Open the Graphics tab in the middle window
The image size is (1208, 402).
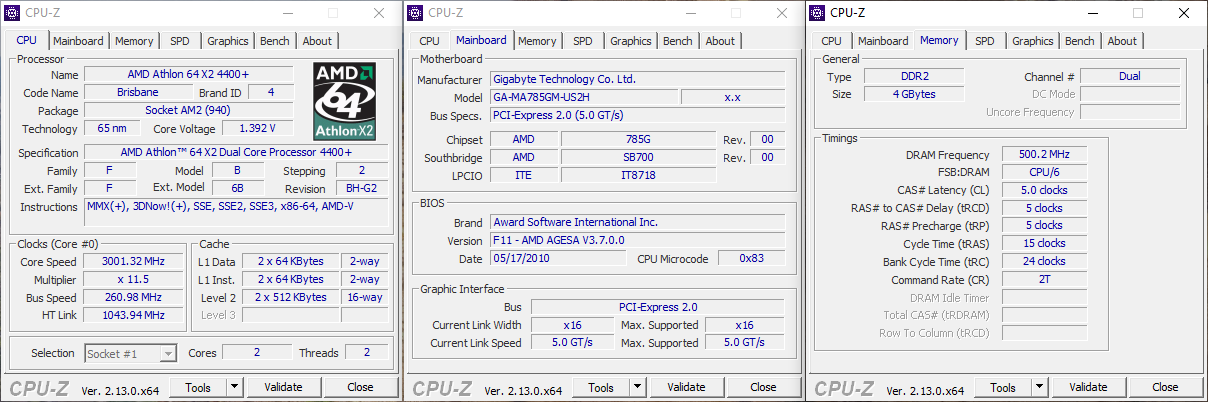(x=631, y=41)
